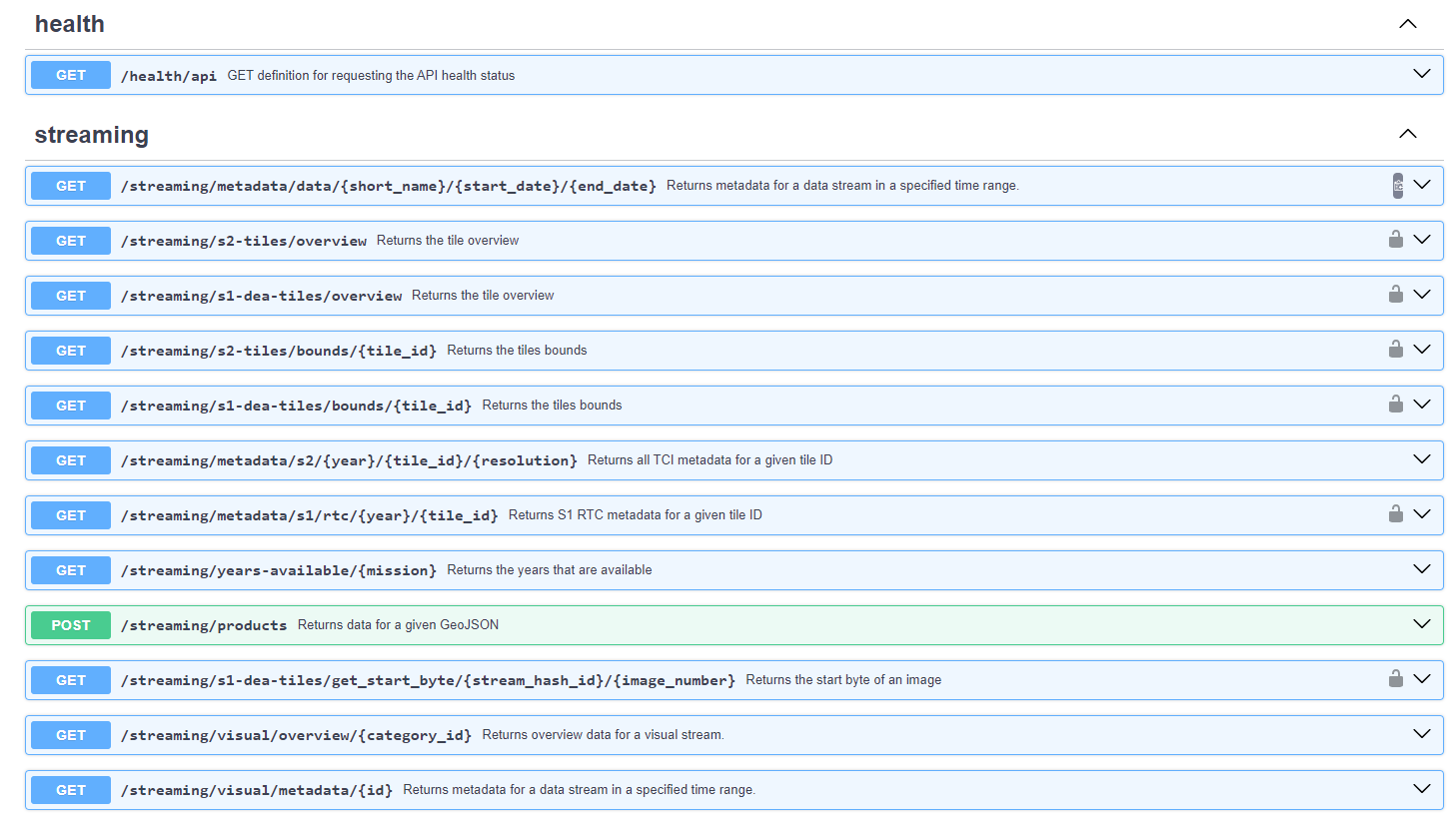Click 'GET definition for requesting the API health status'
This screenshot has width=1456, height=824.
(x=371, y=75)
